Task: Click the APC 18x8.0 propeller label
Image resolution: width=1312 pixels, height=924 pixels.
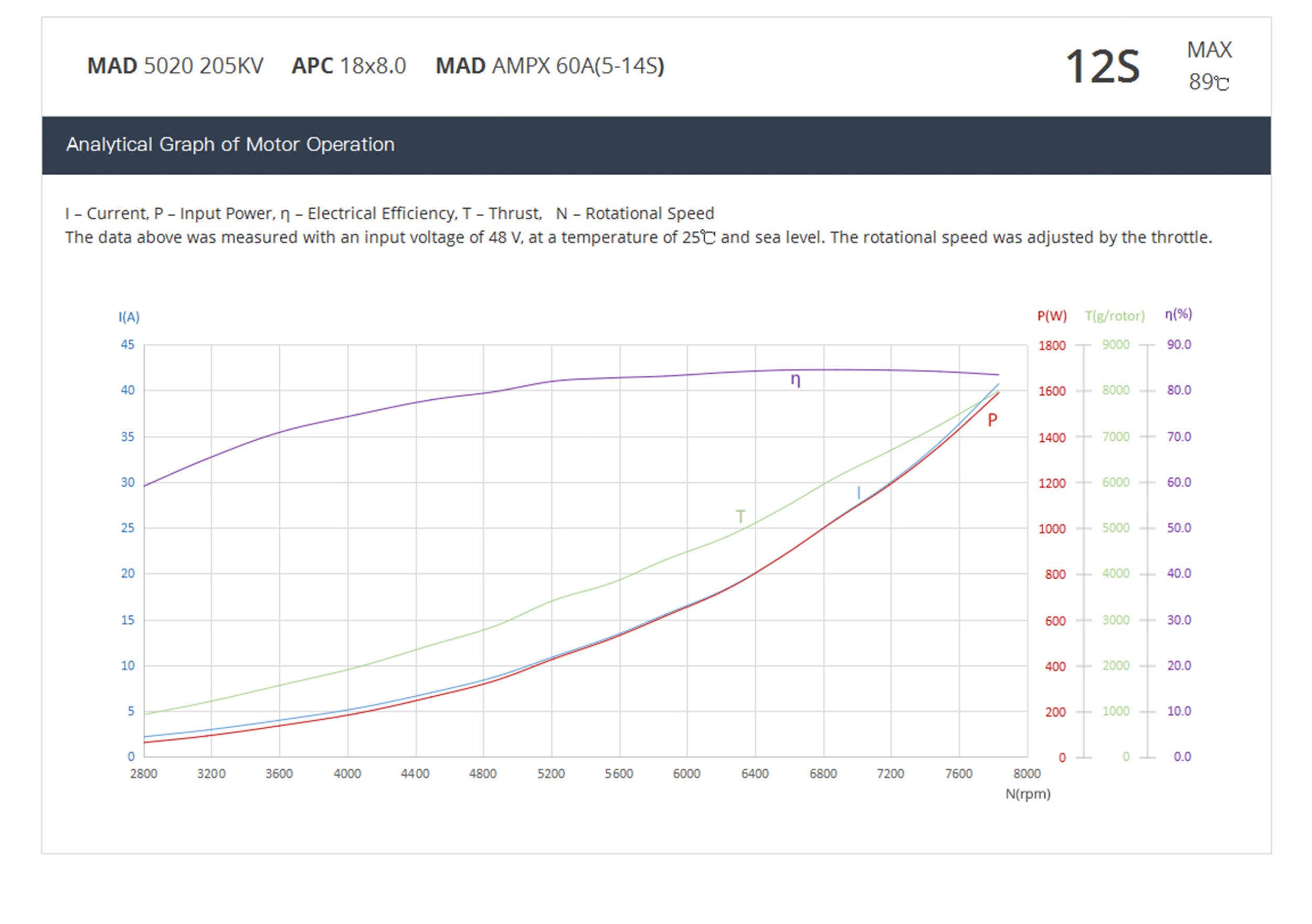Action: point(348,66)
